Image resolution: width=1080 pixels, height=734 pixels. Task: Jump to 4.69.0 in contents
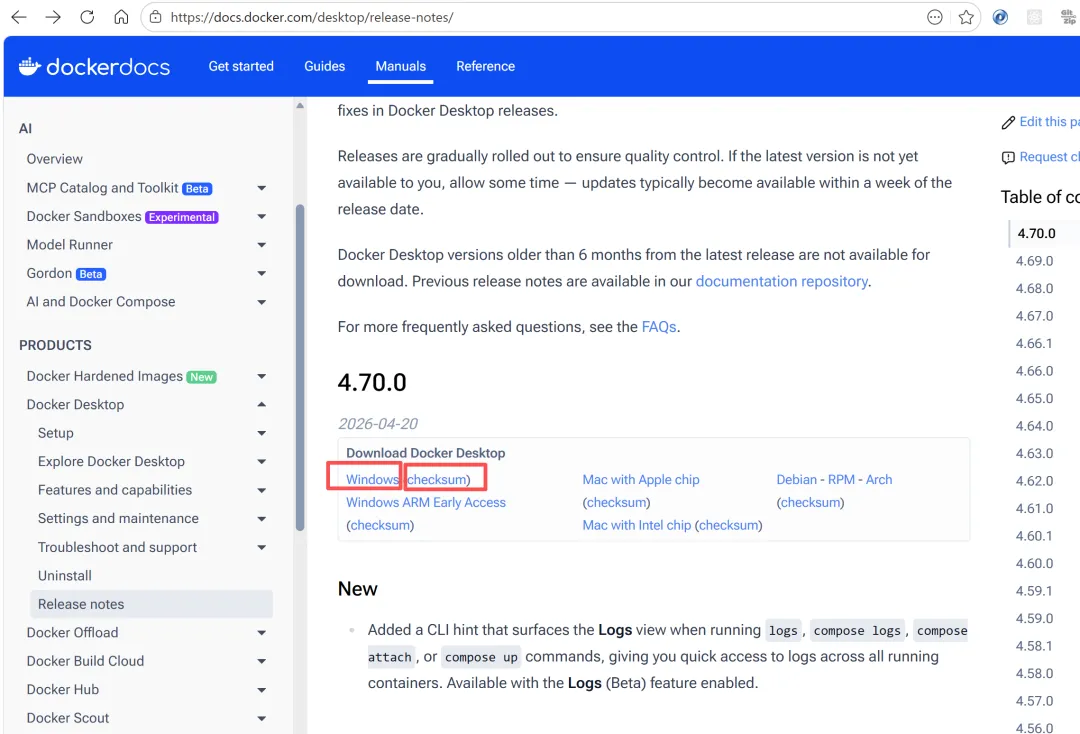pyautogui.click(x=1034, y=261)
